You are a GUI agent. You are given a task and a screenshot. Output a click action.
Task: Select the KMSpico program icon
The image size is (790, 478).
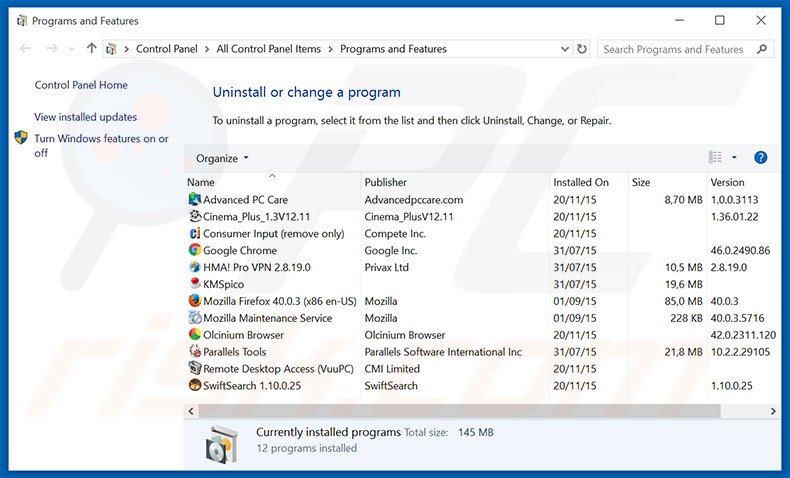coord(195,285)
